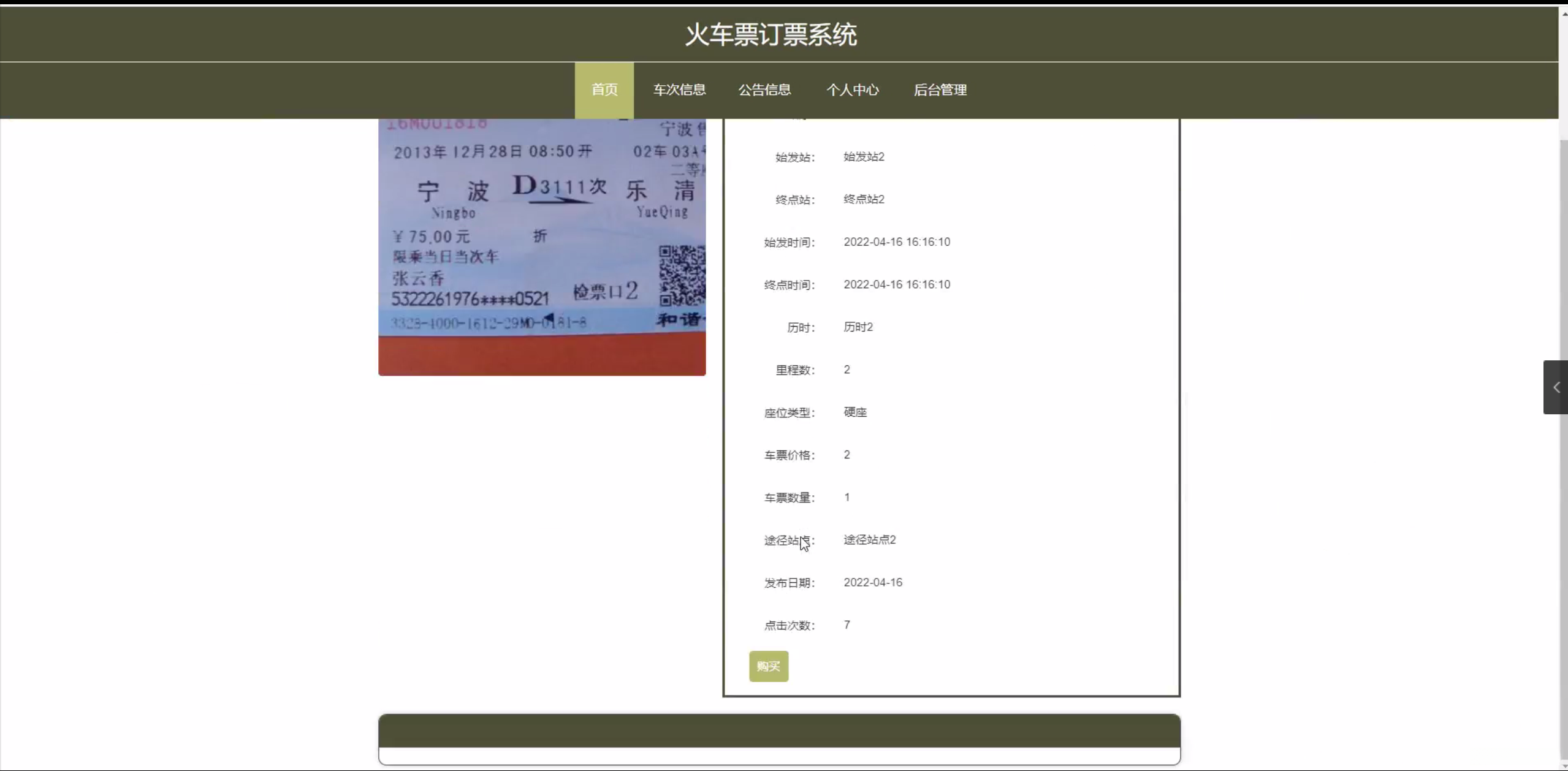Select the 始发站2 value text
This screenshot has width=1568, height=771.
[864, 157]
